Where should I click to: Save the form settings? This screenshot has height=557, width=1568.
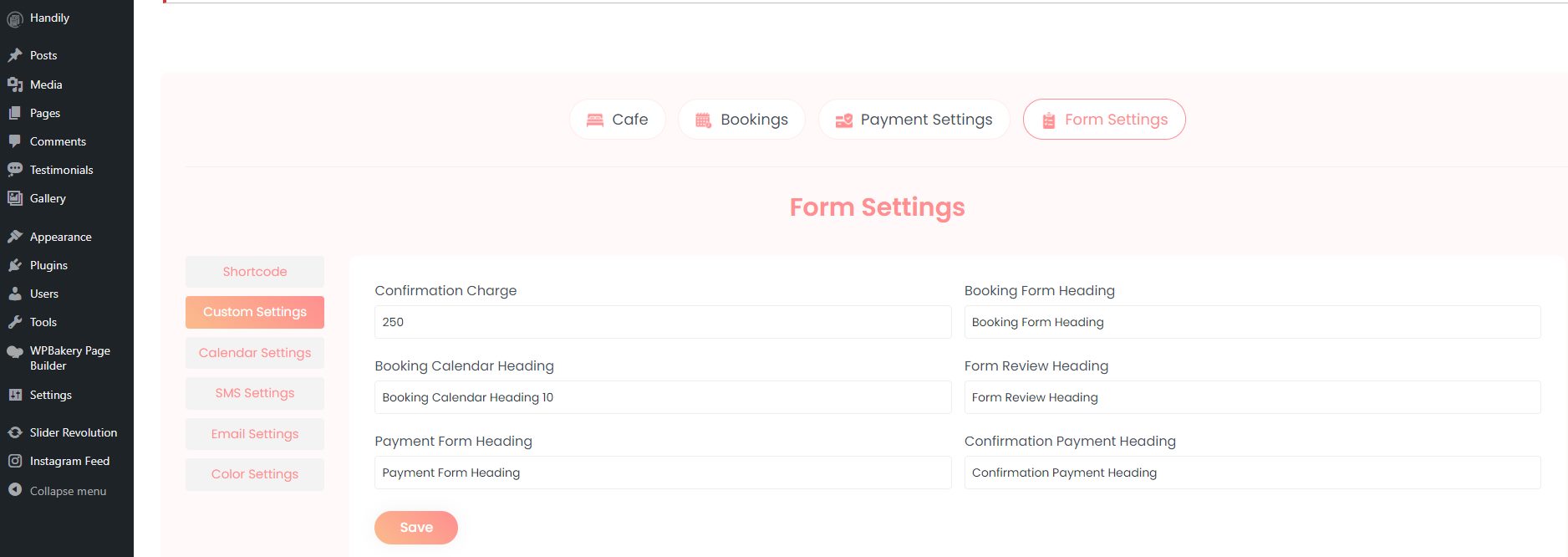pyautogui.click(x=416, y=528)
